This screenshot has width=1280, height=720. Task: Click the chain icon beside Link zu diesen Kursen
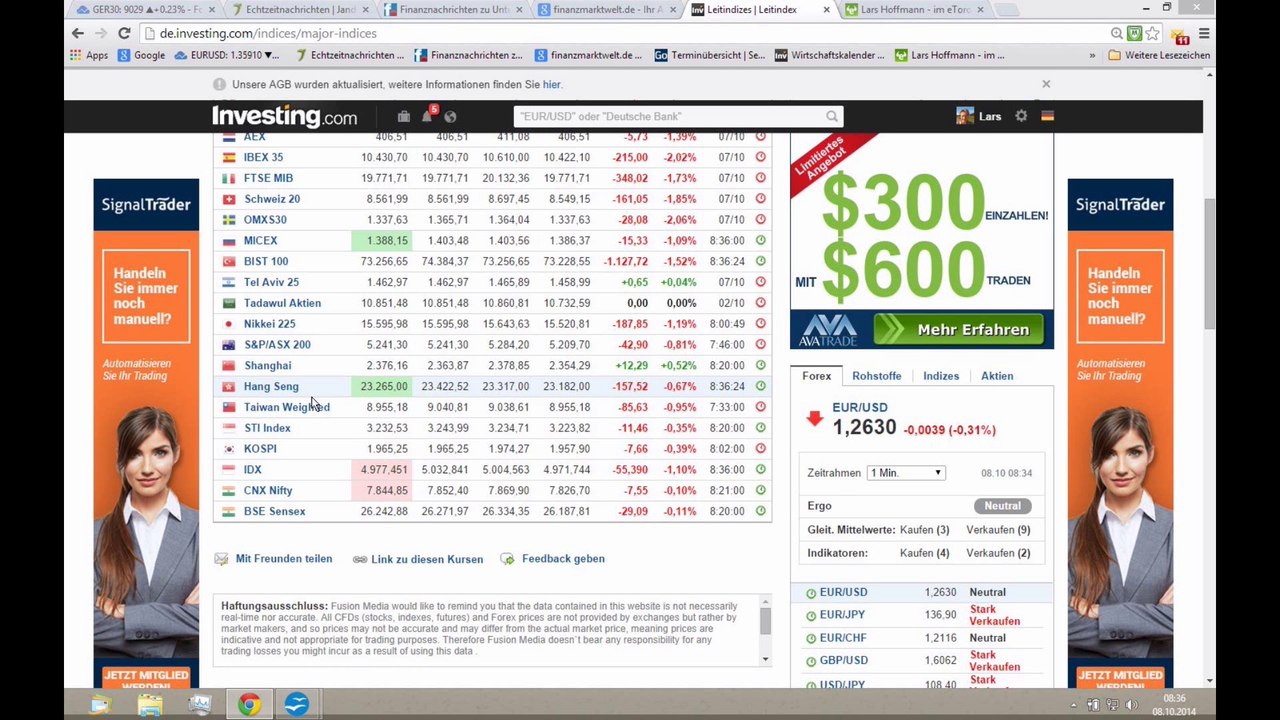(360, 559)
